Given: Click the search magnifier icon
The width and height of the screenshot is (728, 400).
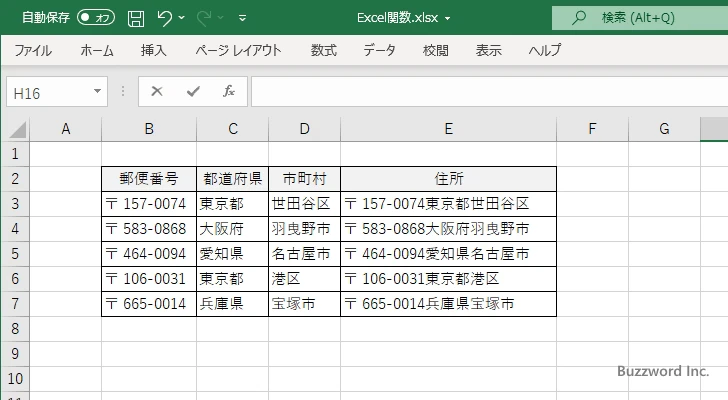Looking at the screenshot, I should pos(578,18).
